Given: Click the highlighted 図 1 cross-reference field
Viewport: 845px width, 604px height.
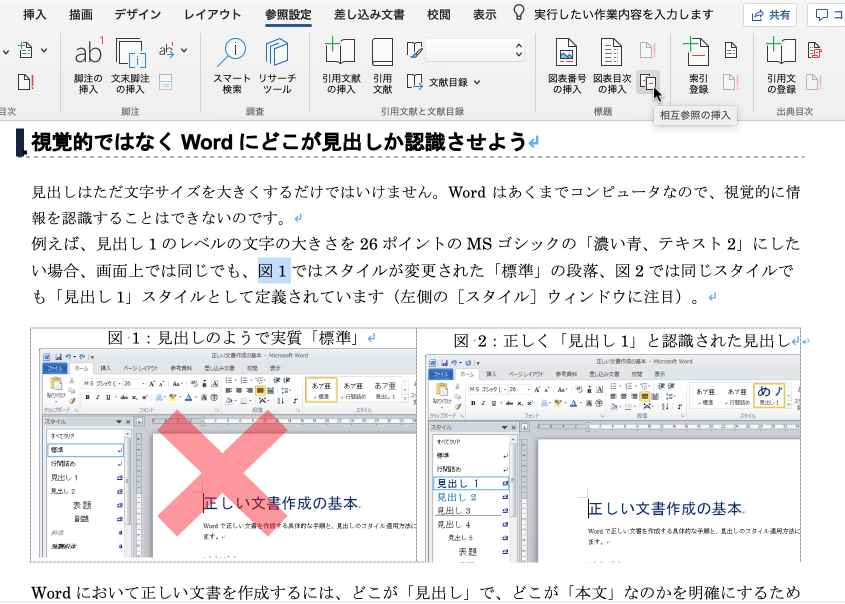Looking at the screenshot, I should 274,270.
